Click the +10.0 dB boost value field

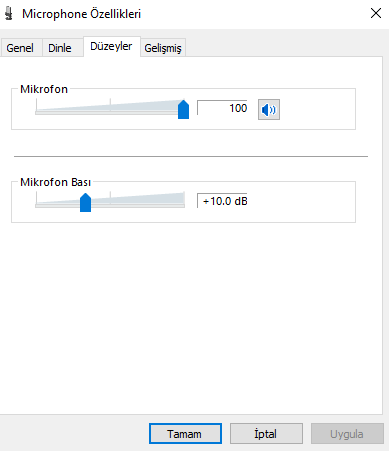tap(222, 201)
